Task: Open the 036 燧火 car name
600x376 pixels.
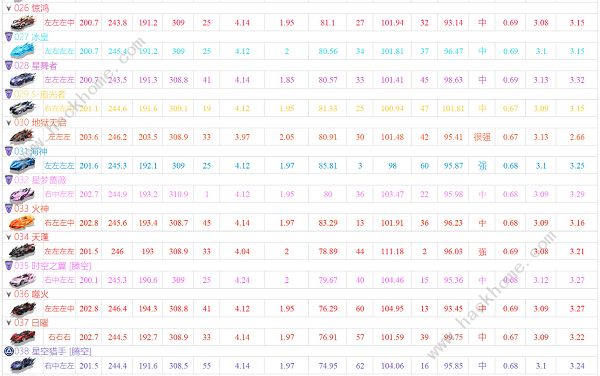Action: (x=31, y=294)
